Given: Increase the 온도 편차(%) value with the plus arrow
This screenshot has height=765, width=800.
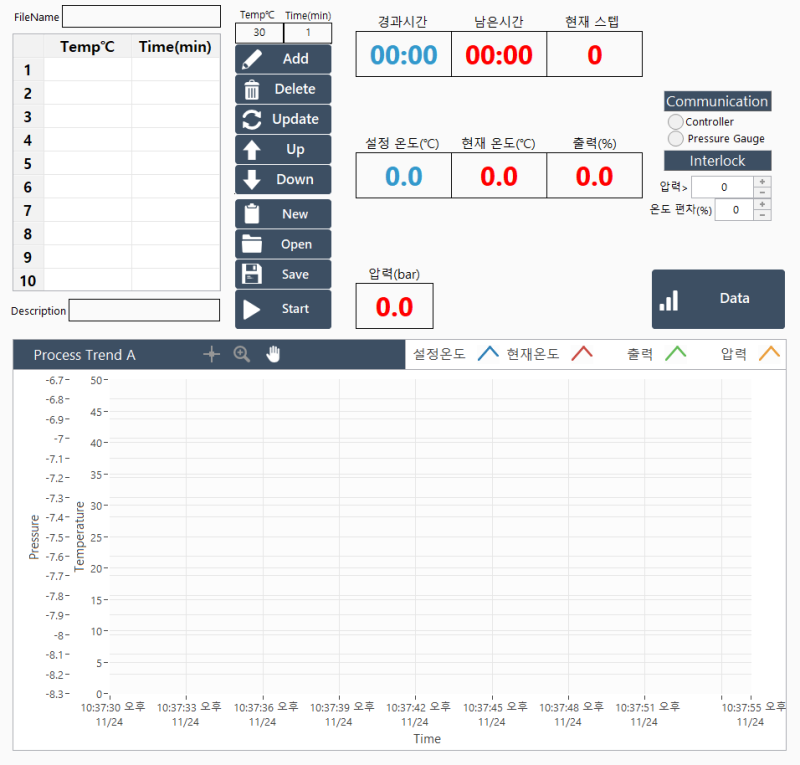Looking at the screenshot, I should [x=762, y=205].
